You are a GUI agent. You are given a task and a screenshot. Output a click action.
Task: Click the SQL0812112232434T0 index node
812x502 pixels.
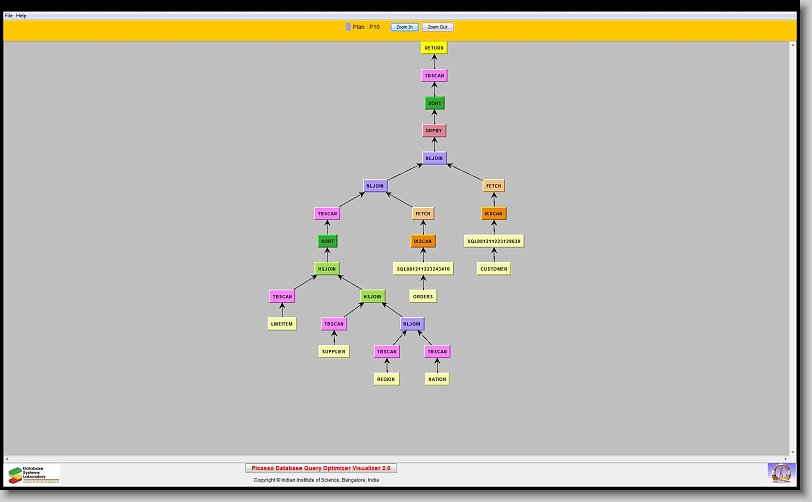[423, 269]
